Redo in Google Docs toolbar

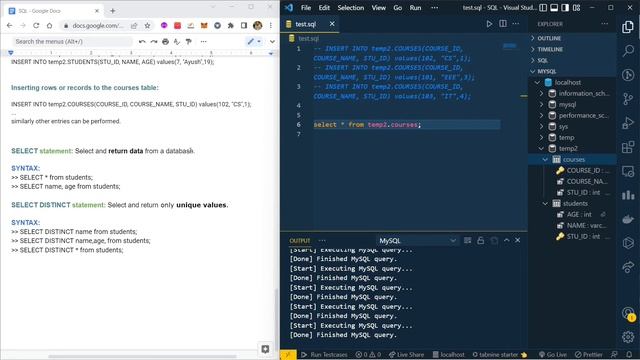coord(153,42)
